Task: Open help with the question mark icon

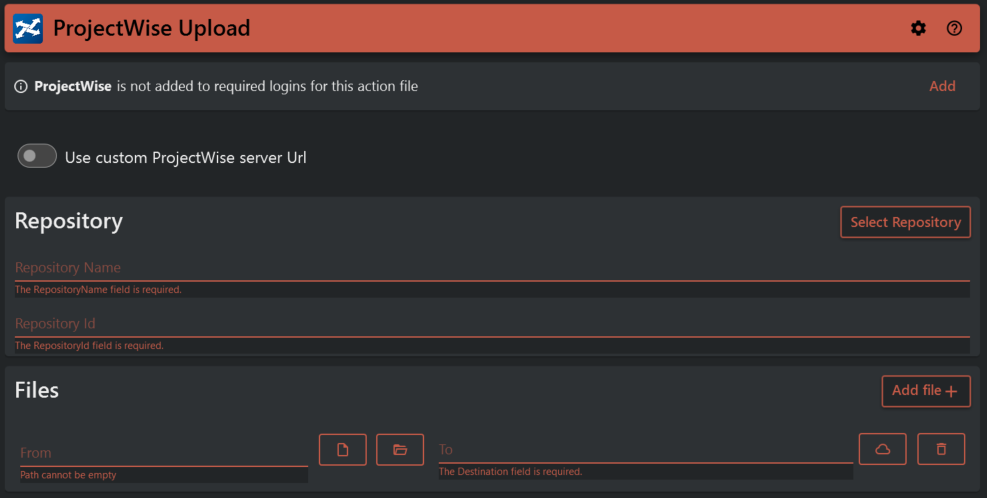Action: click(954, 28)
